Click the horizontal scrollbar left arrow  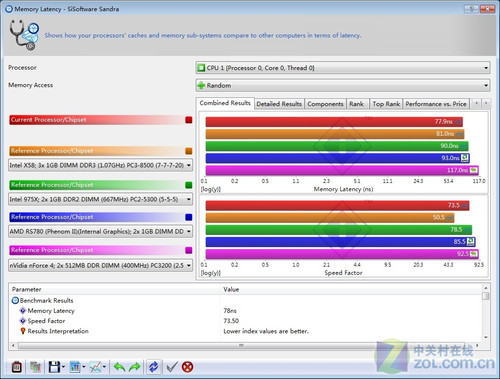[13, 345]
